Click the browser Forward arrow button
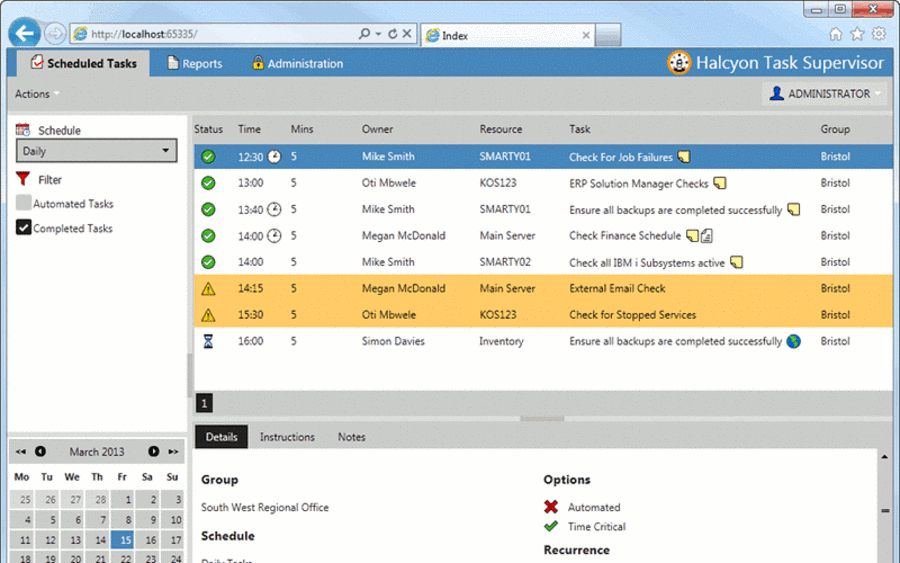This screenshot has height=563, width=900. coord(55,33)
